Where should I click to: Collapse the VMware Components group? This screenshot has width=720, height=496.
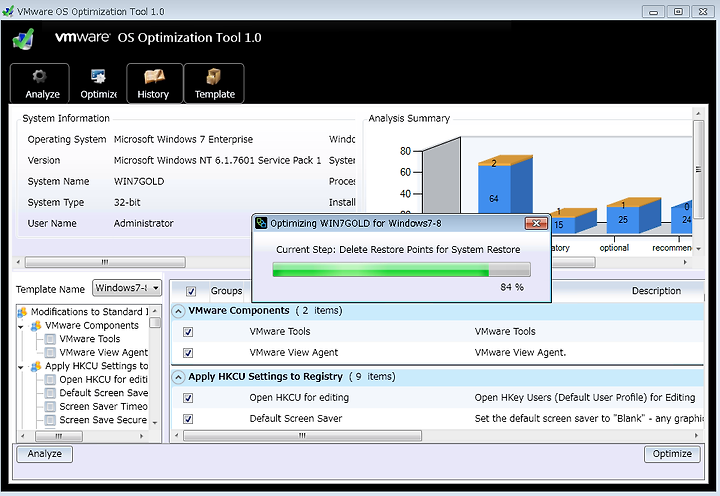pos(178,311)
